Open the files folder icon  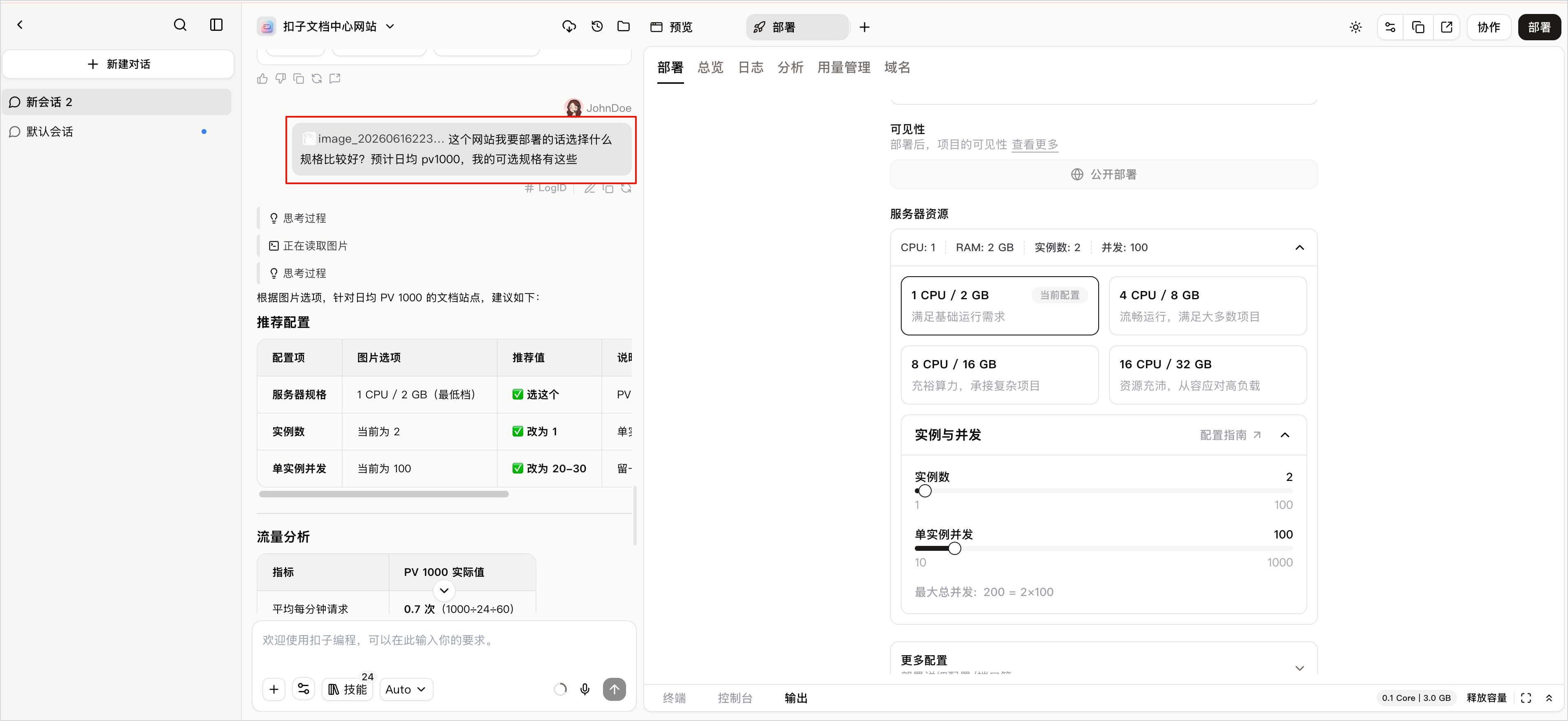(623, 27)
